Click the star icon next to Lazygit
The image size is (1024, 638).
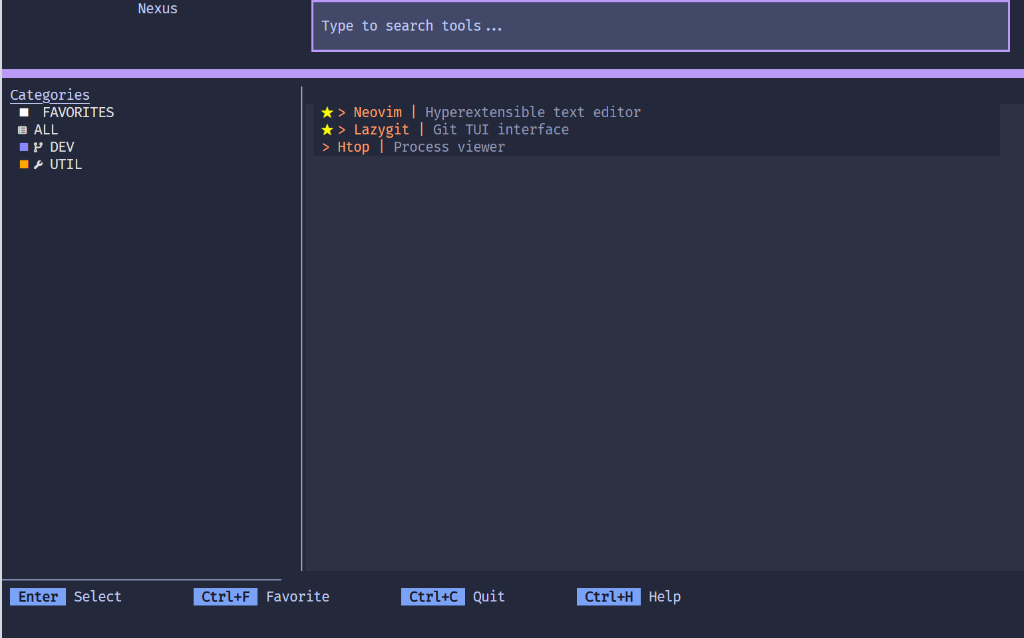(327, 129)
